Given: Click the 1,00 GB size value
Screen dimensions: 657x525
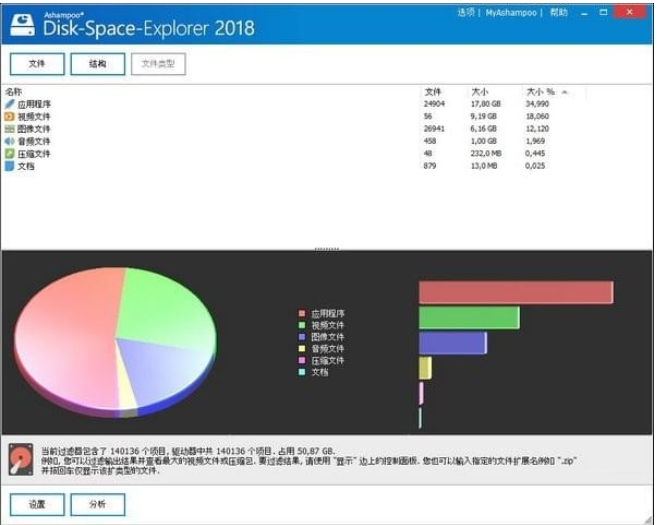Looking at the screenshot, I should (x=484, y=141).
